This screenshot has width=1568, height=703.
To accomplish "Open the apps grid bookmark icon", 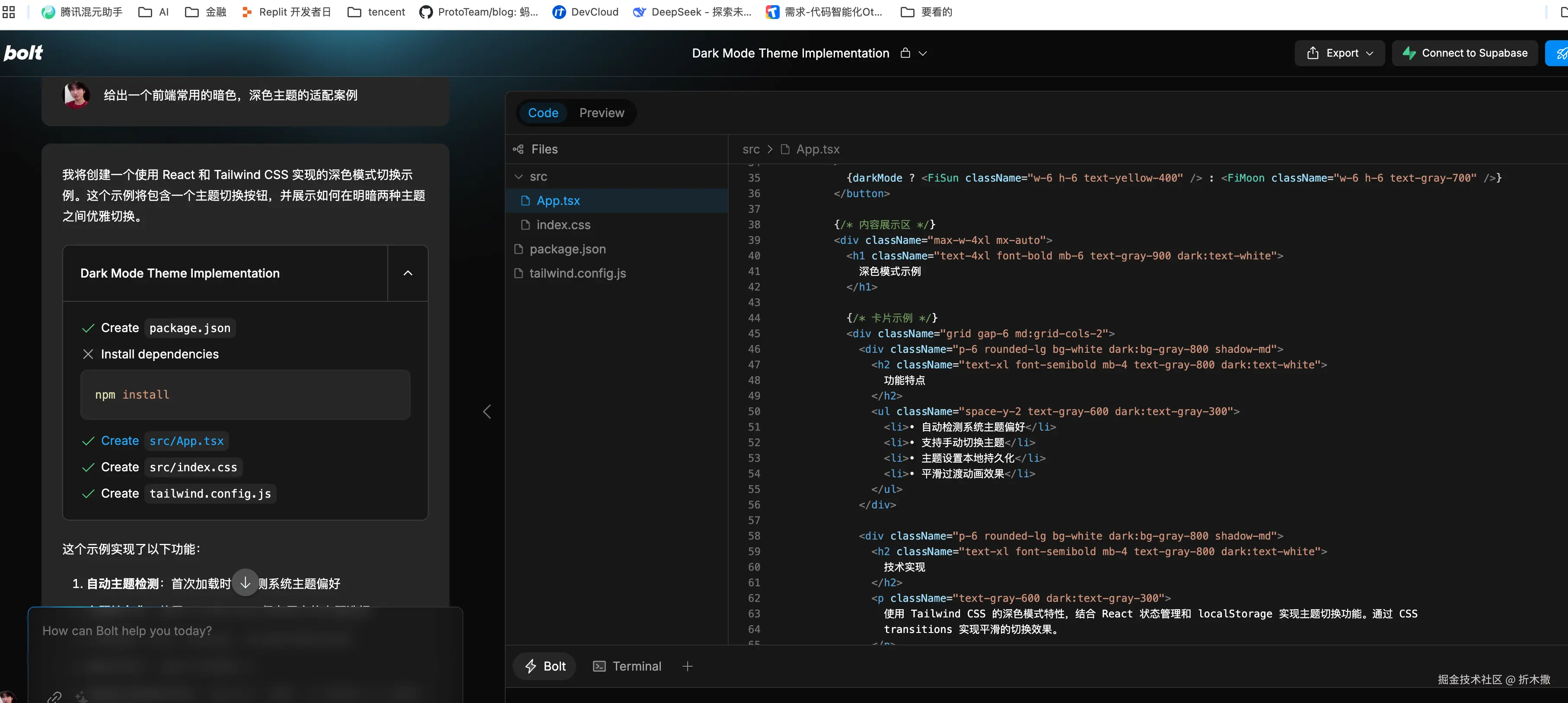I will click(x=9, y=12).
